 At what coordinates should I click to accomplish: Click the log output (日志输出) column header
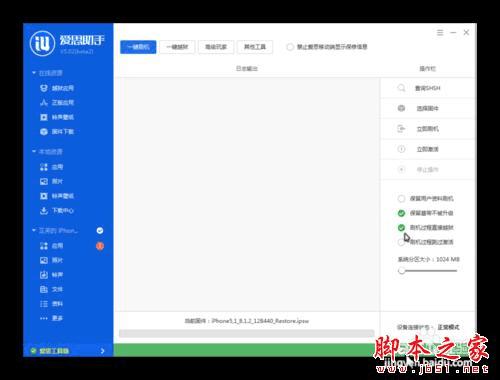(x=247, y=69)
